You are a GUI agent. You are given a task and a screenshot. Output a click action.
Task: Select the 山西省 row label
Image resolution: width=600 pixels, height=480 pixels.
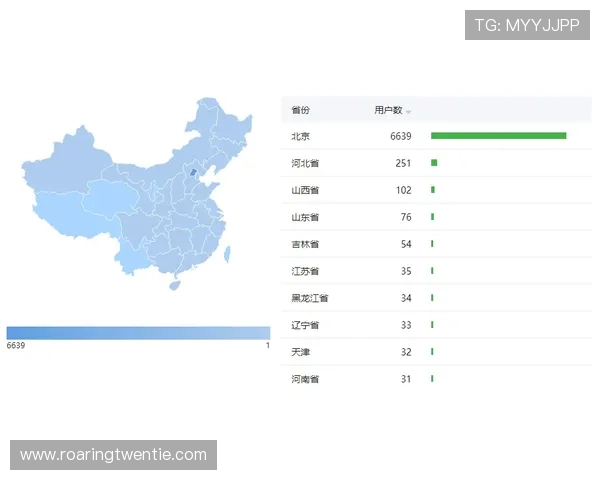pyautogui.click(x=305, y=190)
